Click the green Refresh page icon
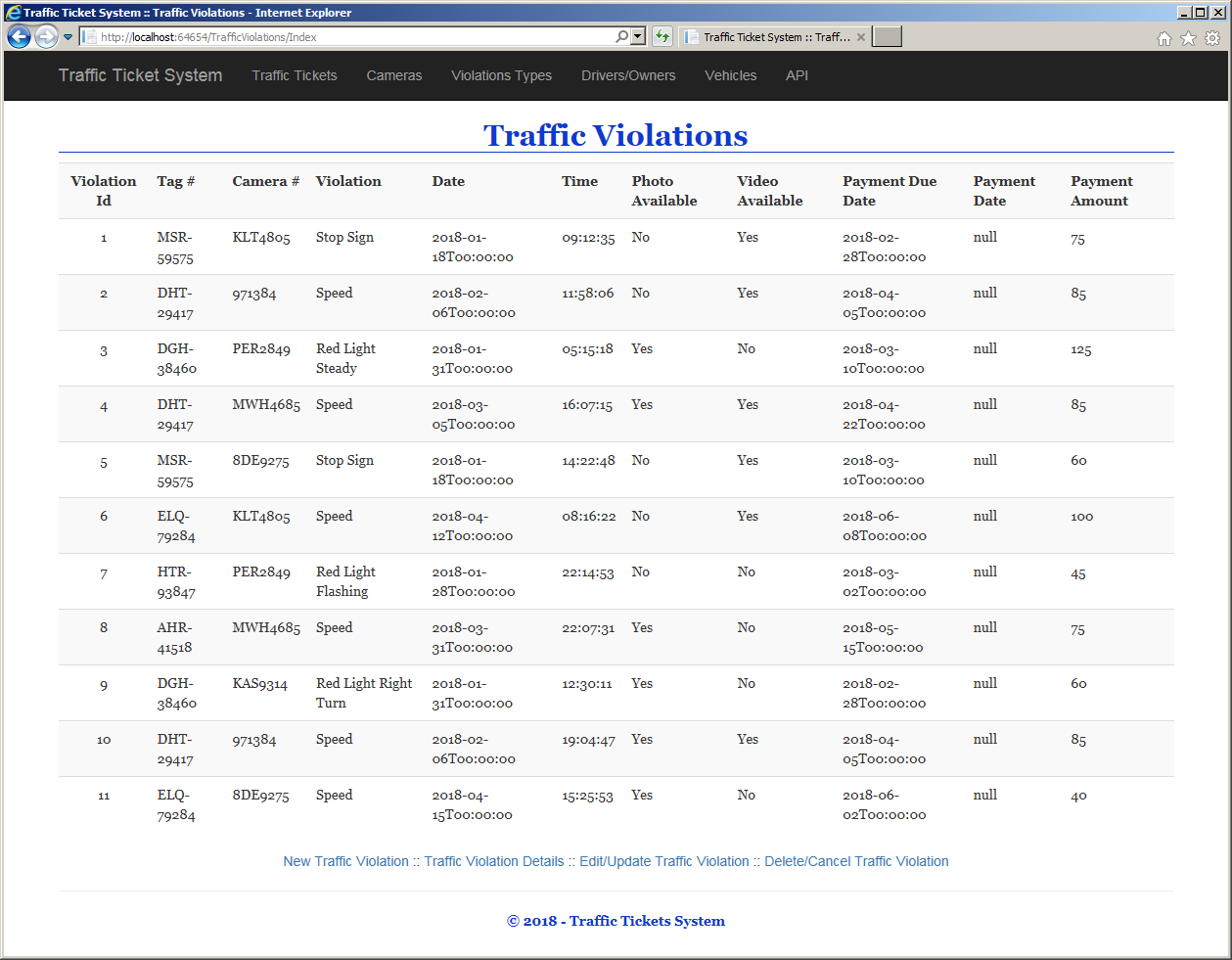The height and width of the screenshot is (960, 1232). (x=662, y=36)
